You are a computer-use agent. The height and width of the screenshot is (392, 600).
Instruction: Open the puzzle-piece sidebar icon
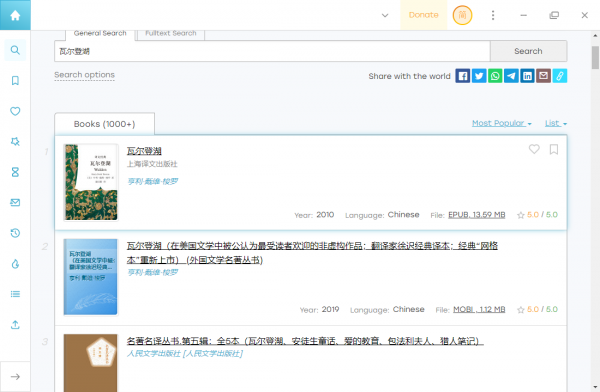15,142
